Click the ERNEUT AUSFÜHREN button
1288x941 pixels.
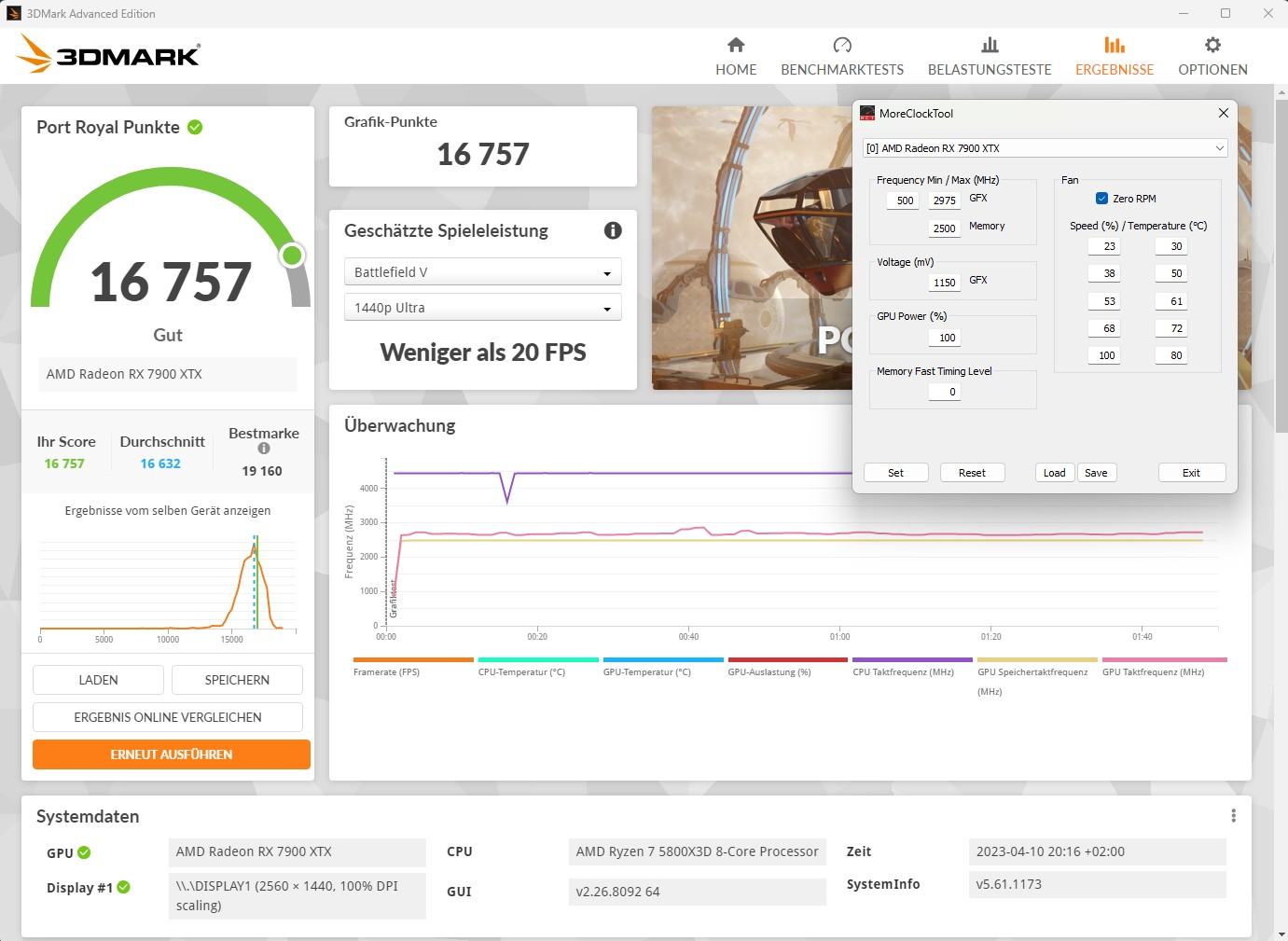coord(172,754)
